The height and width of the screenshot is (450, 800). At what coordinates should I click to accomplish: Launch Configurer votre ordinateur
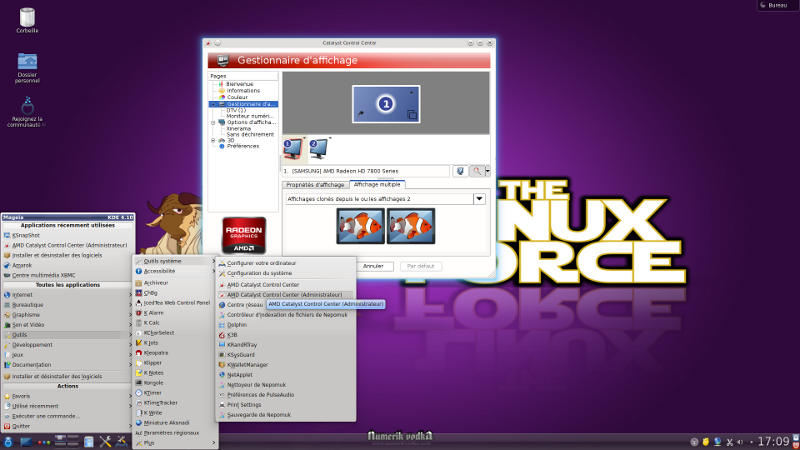pyautogui.click(x=286, y=263)
